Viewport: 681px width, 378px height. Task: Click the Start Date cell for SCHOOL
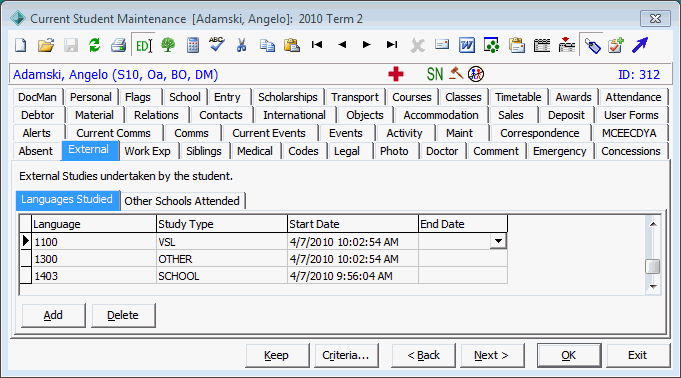[353, 276]
